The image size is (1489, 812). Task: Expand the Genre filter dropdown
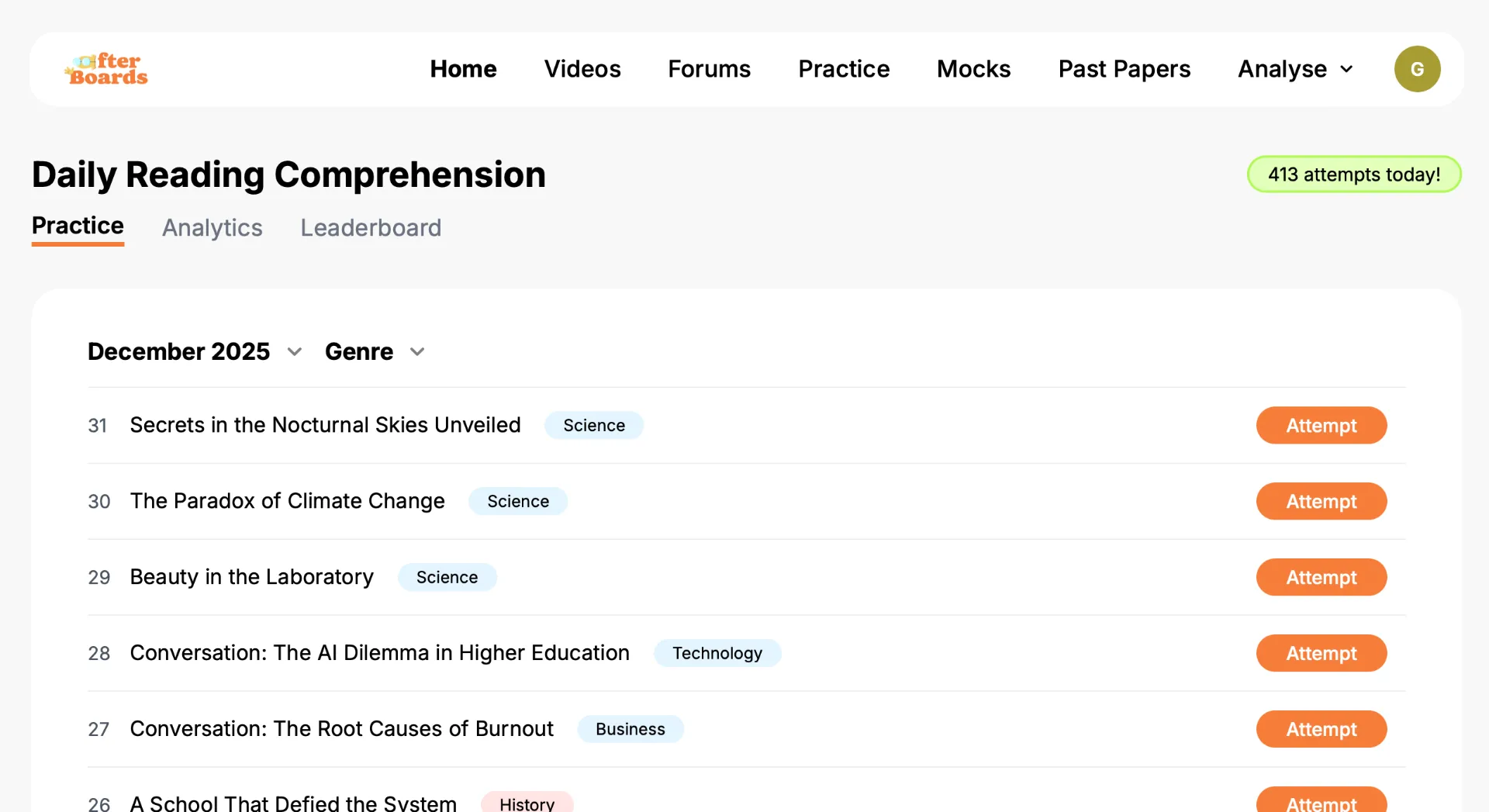(x=375, y=351)
